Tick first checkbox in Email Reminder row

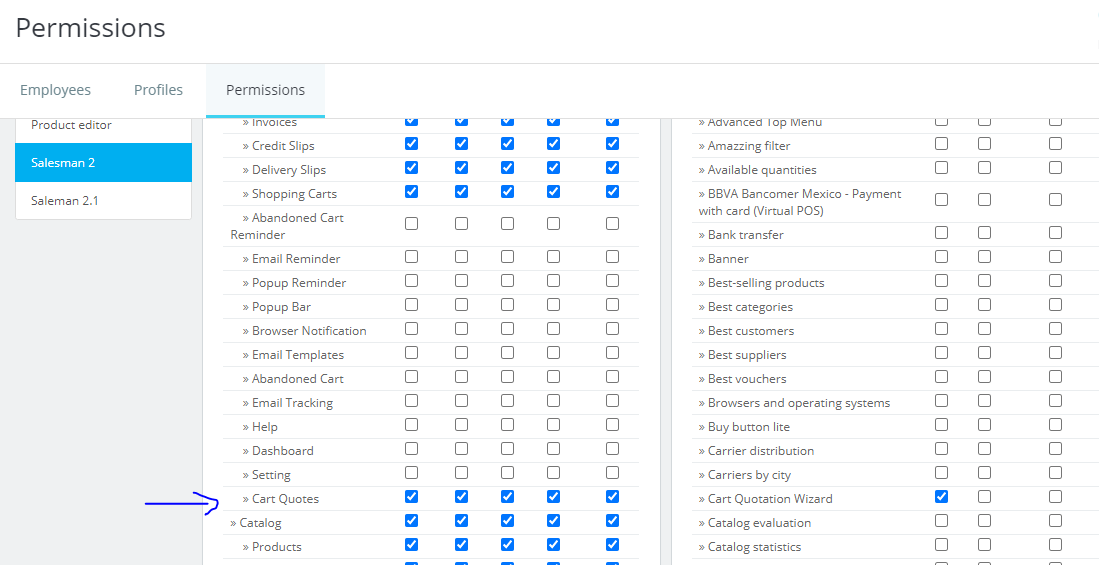(x=411, y=257)
